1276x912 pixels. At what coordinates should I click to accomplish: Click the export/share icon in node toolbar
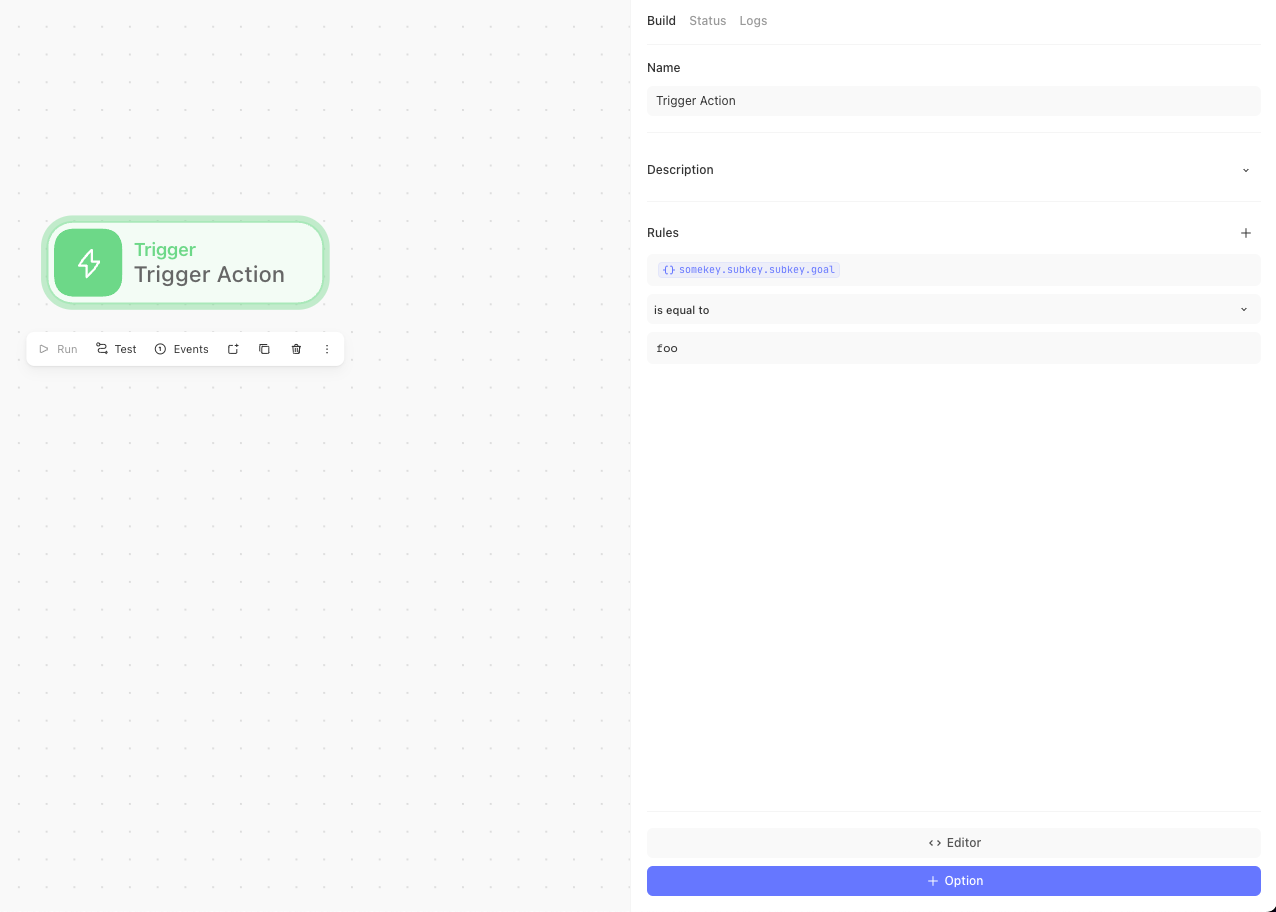click(x=233, y=349)
